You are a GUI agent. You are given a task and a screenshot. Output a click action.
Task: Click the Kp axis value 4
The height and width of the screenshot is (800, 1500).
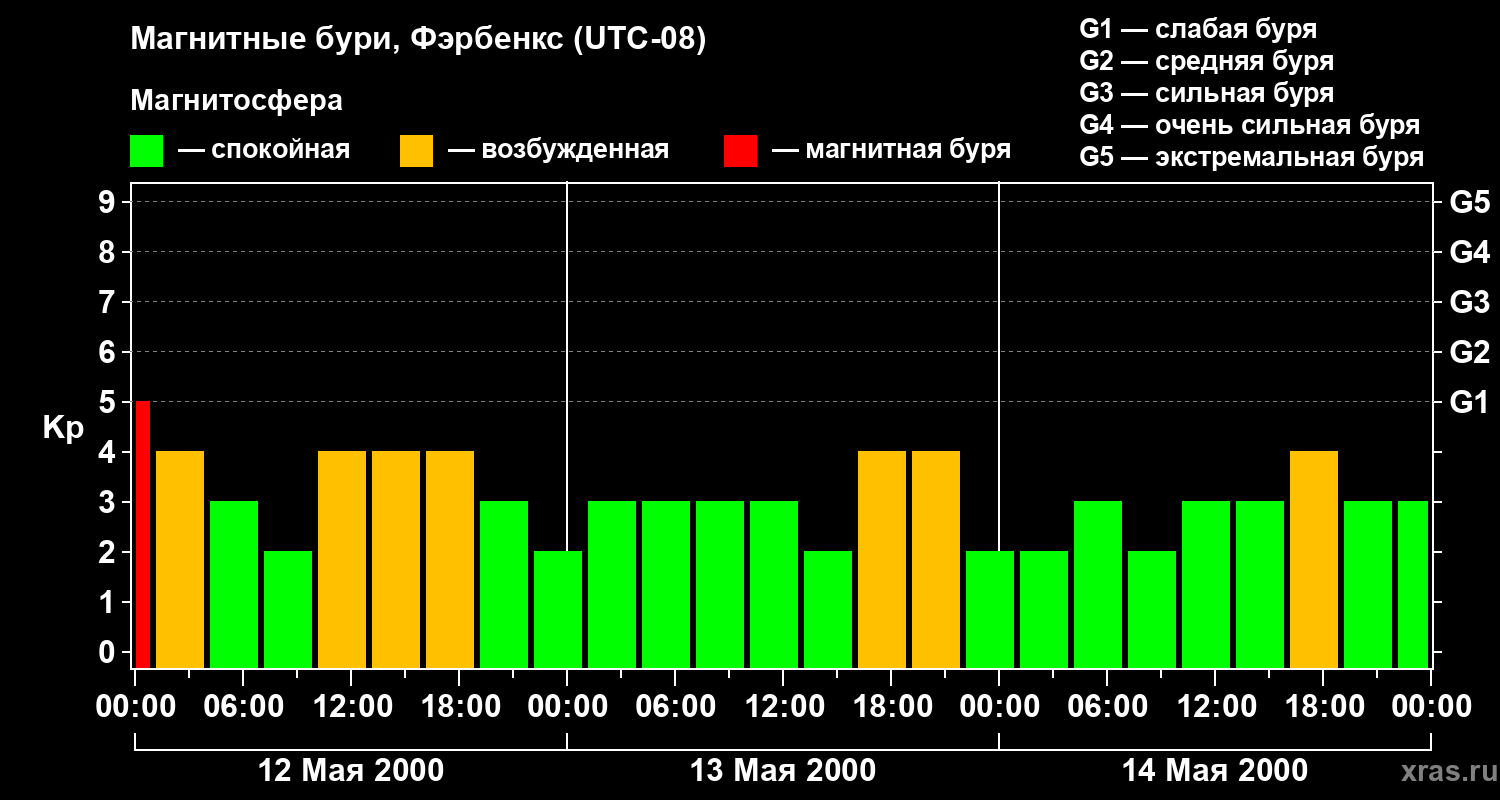[109, 453]
